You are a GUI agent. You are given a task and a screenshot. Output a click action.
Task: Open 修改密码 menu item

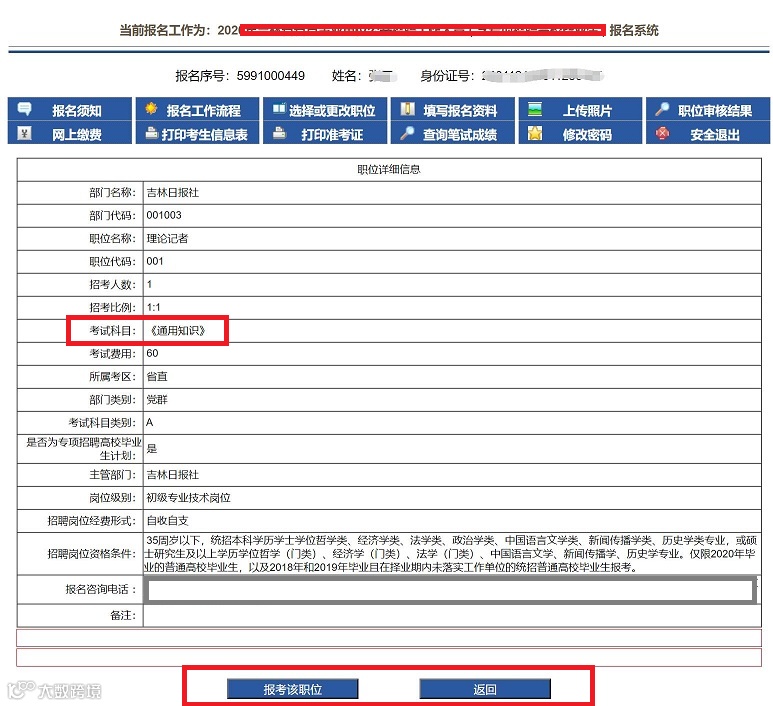pos(580,133)
